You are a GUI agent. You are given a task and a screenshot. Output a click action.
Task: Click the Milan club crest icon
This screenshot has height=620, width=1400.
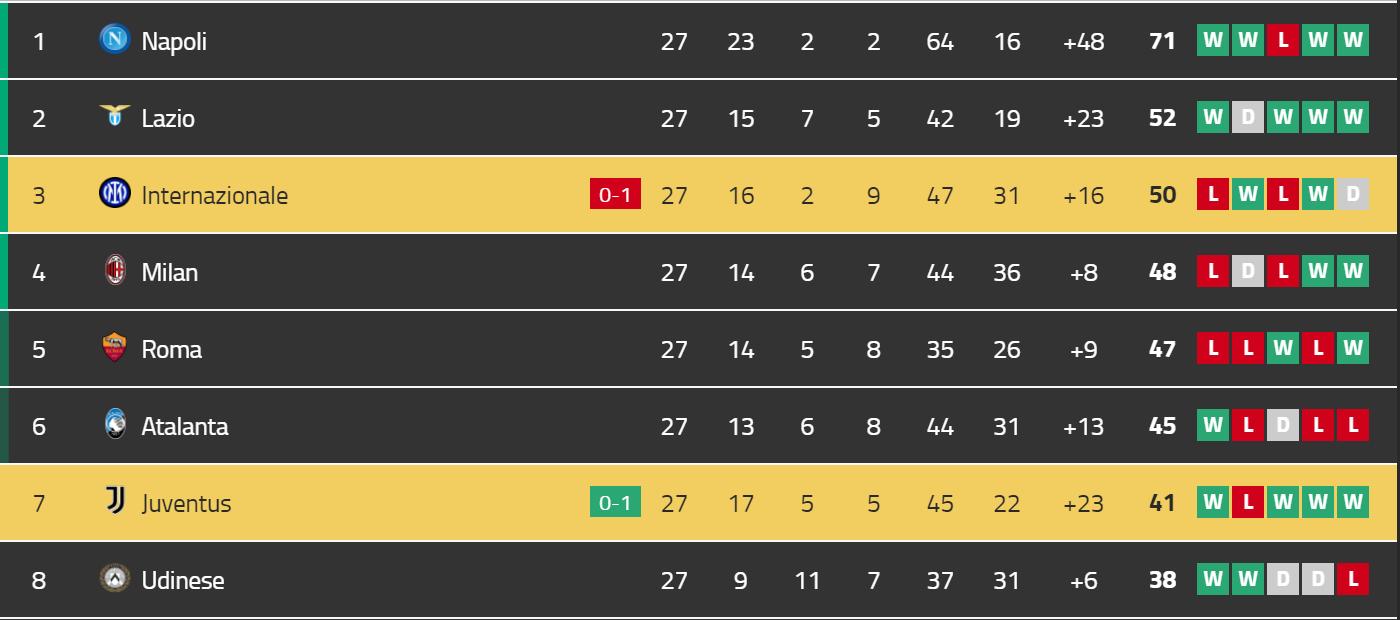click(115, 271)
